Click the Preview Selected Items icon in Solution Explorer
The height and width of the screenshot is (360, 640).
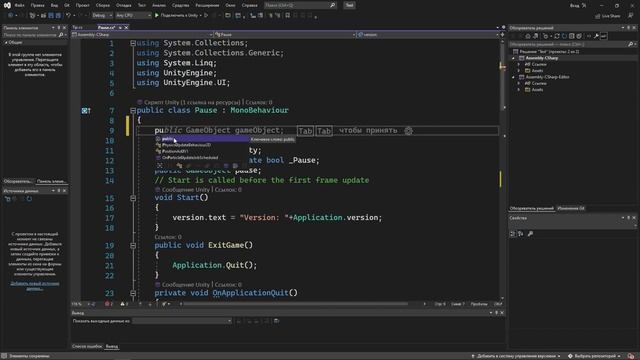pyautogui.click(x=604, y=36)
